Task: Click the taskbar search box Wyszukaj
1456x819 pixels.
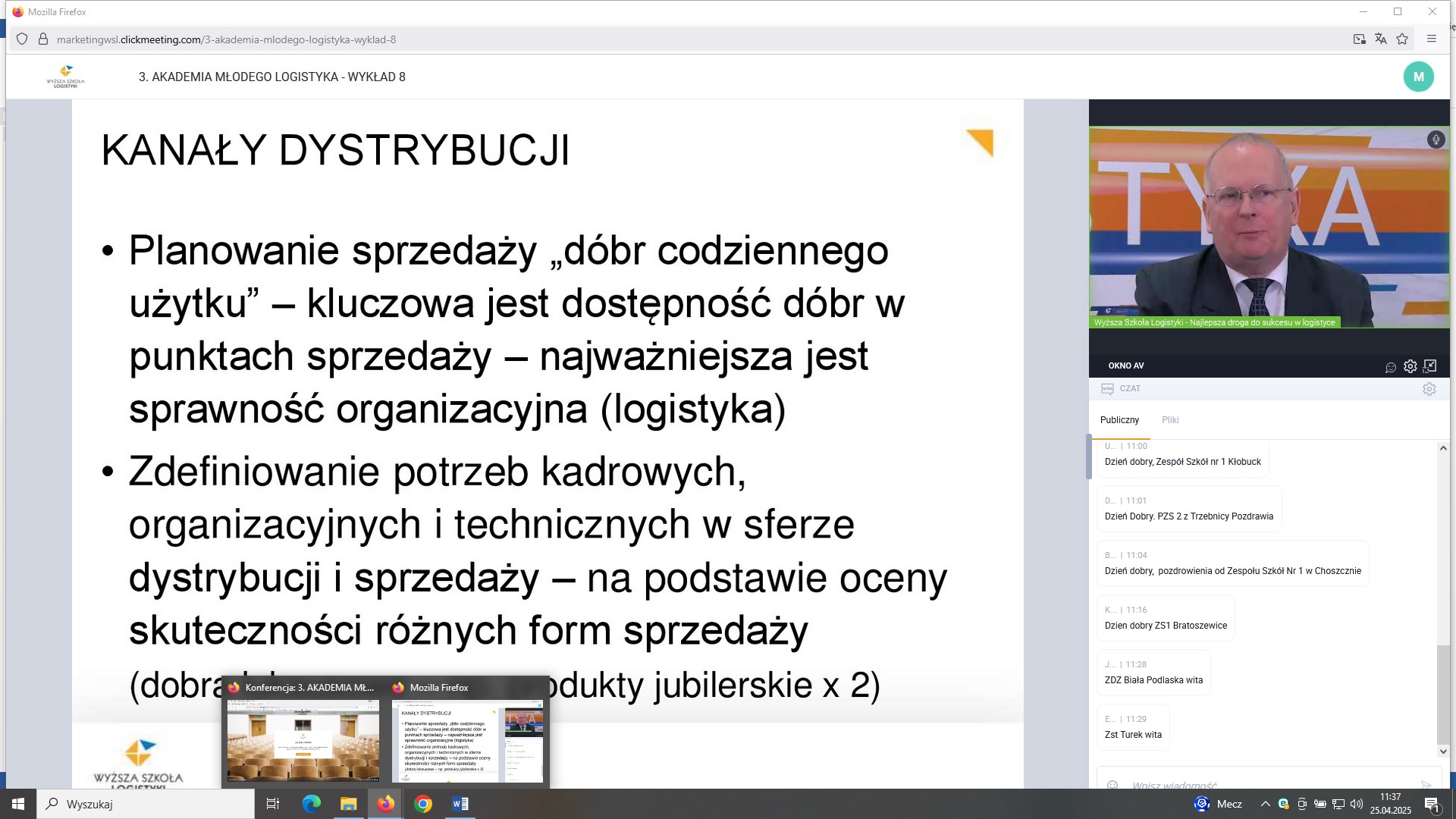Action: pos(146,804)
